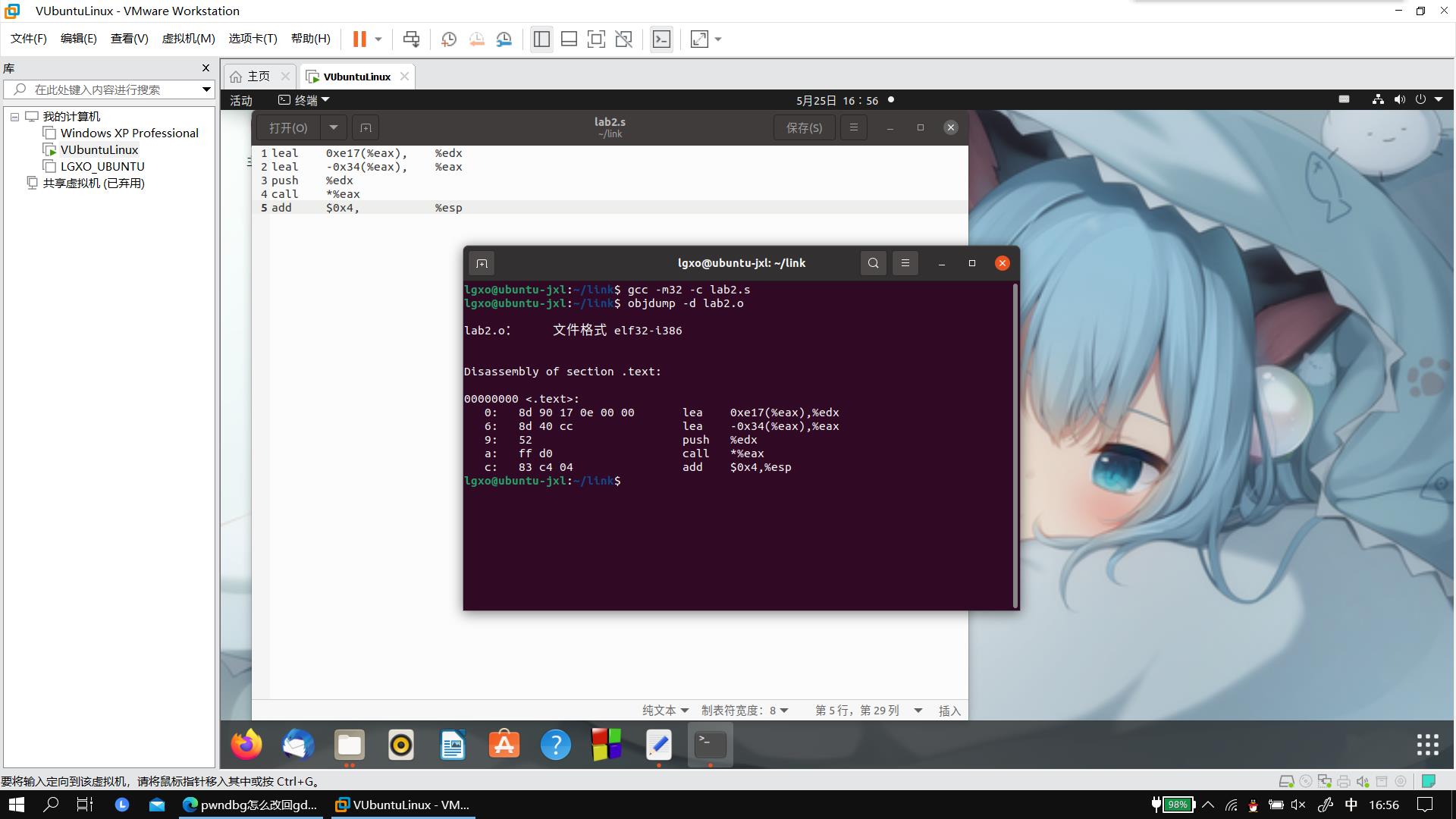Launch Thunderbird from the Ubuntu dock
The image size is (1456, 819).
[x=298, y=745]
